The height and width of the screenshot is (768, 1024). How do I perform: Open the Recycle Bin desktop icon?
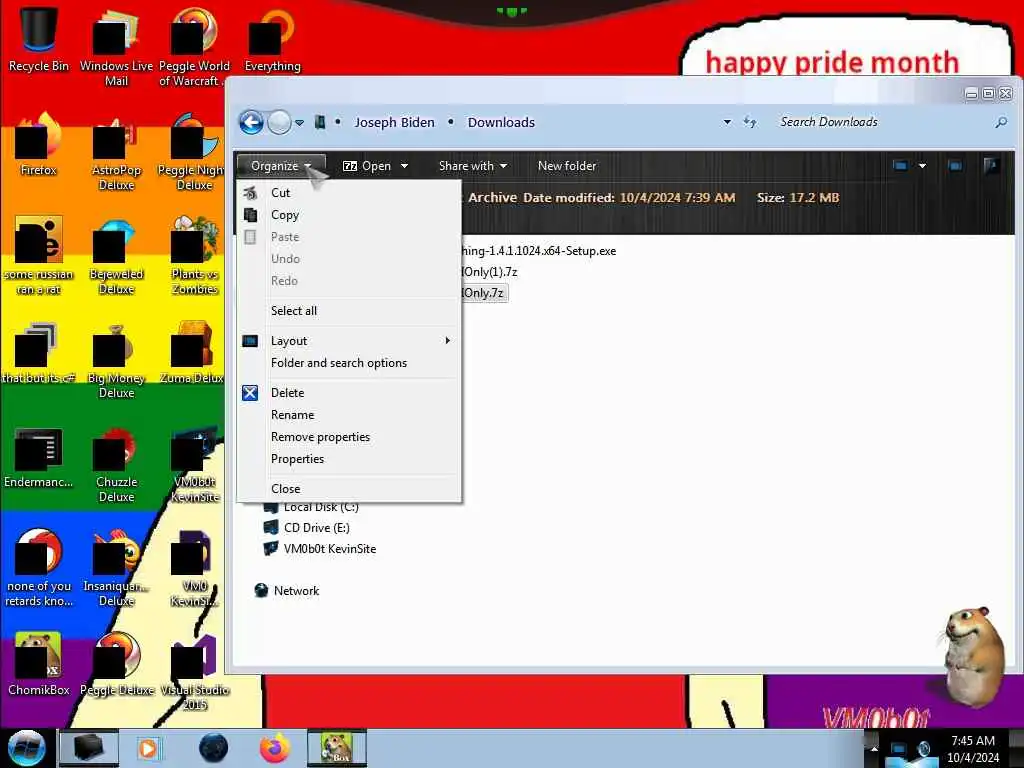(38, 39)
